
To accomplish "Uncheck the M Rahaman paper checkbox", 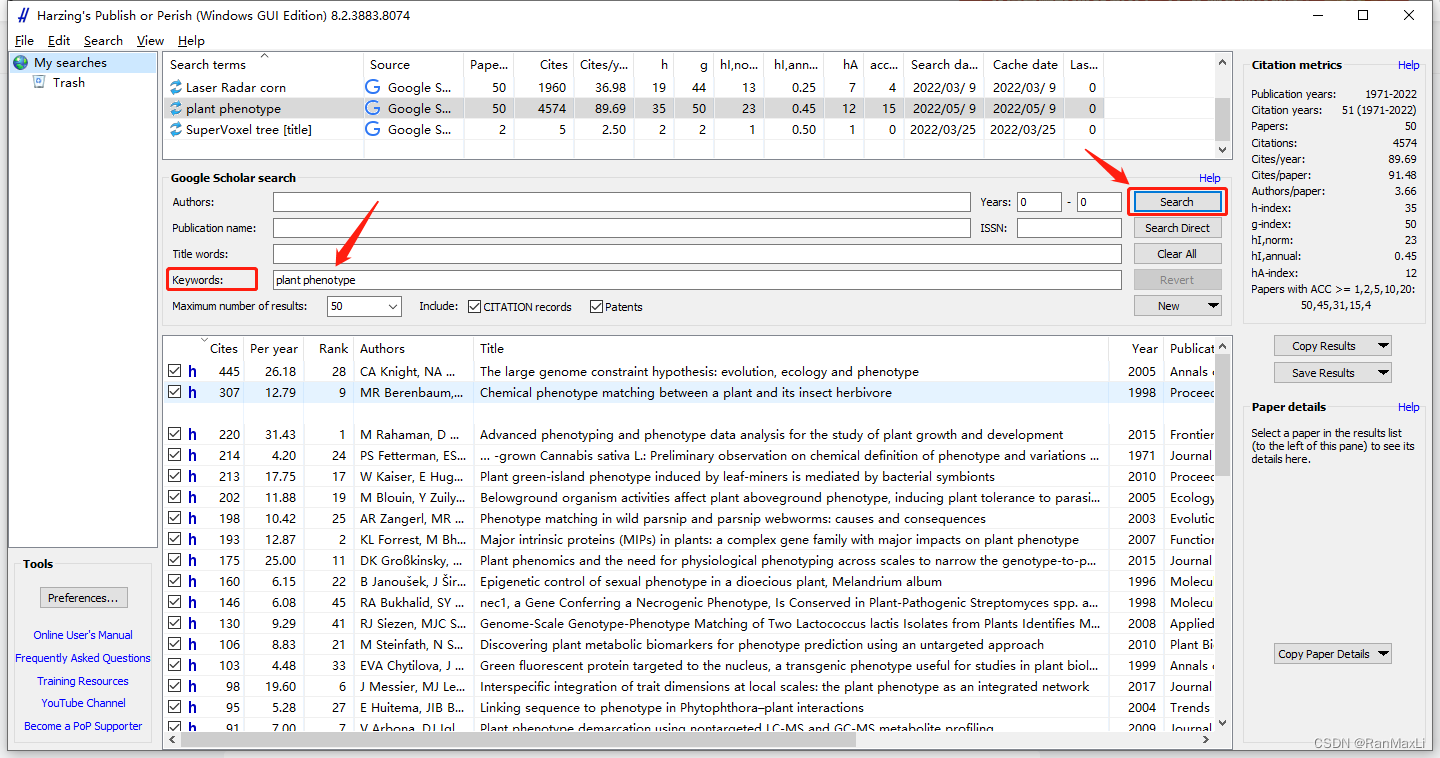I will point(175,434).
